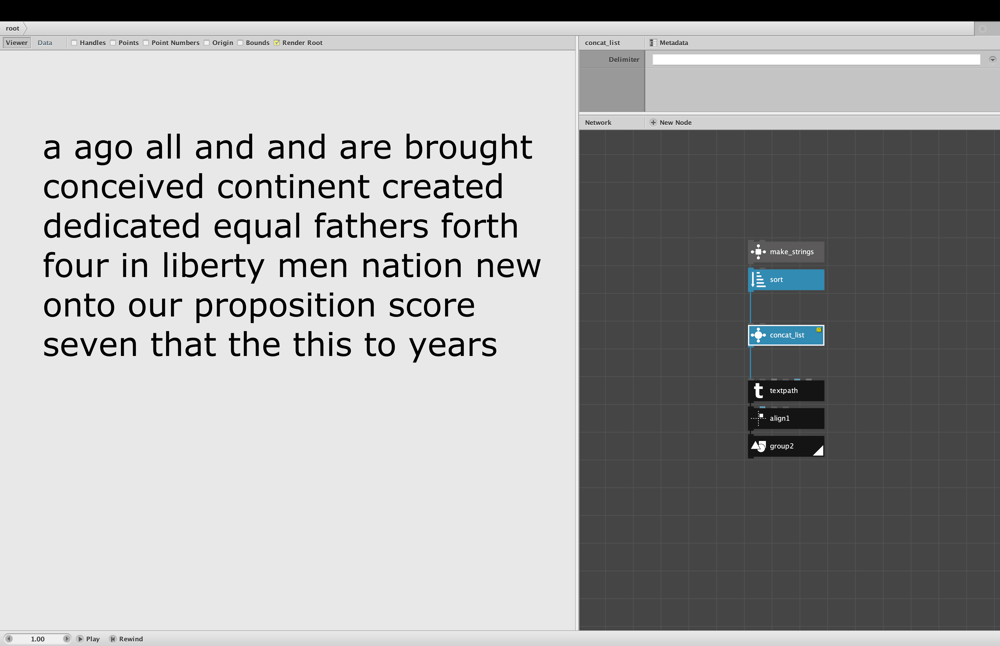Switch to the Viewer tab
The height and width of the screenshot is (646, 1000).
(x=17, y=43)
